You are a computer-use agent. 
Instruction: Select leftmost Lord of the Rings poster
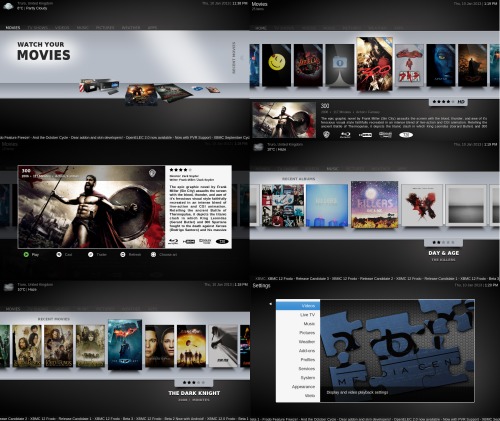[x=27, y=346]
